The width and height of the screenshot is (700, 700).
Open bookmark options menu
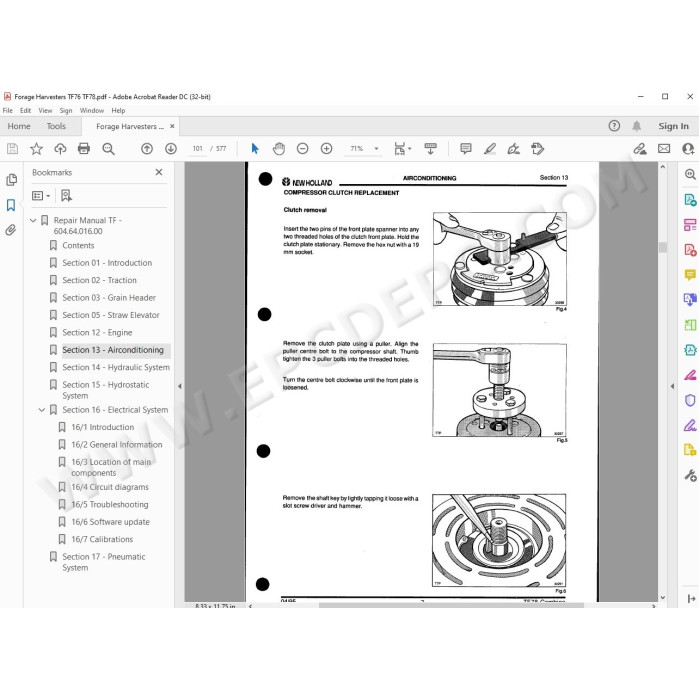(x=41, y=196)
